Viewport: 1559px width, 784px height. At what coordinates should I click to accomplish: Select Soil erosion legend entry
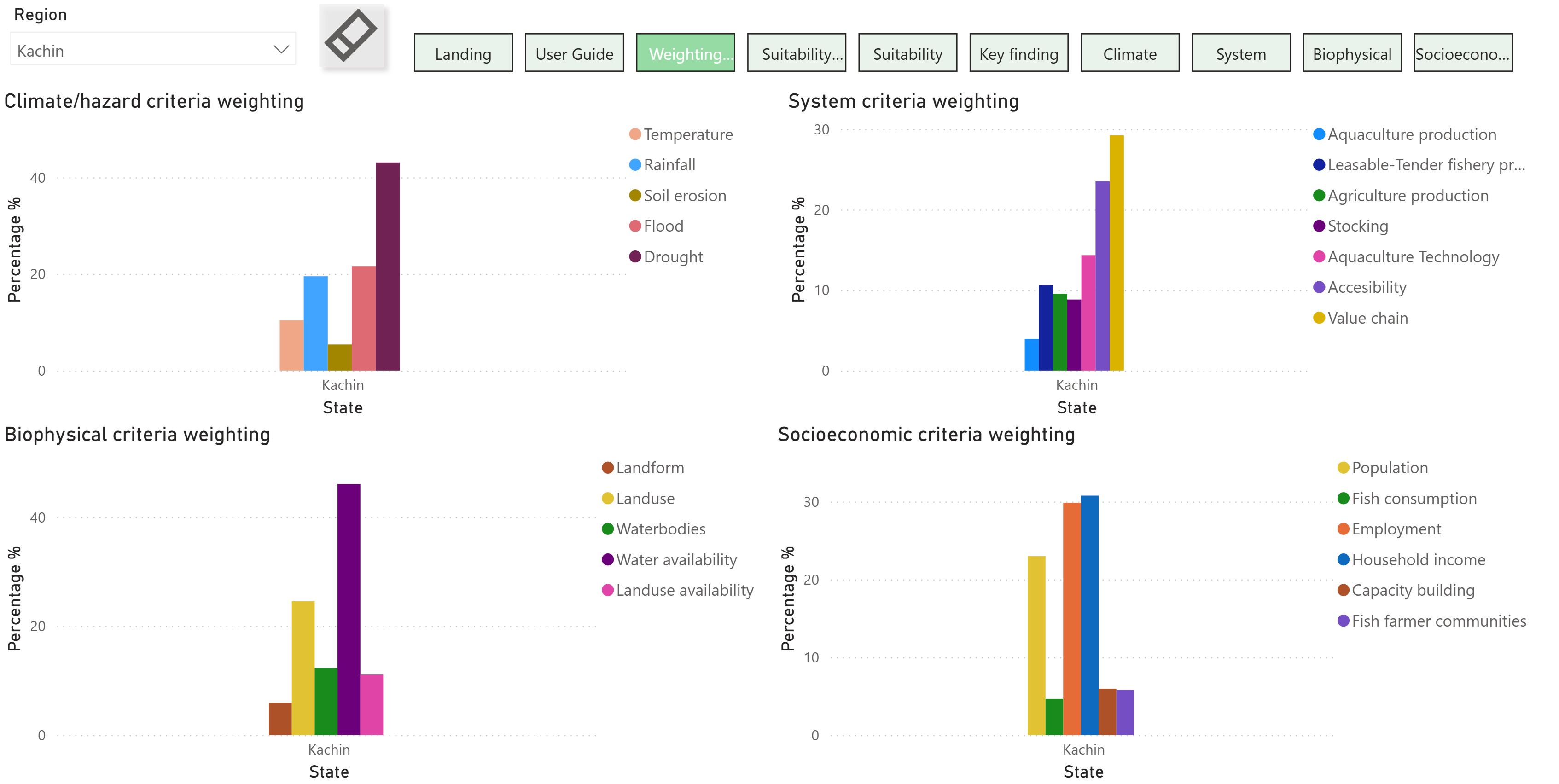pos(678,195)
